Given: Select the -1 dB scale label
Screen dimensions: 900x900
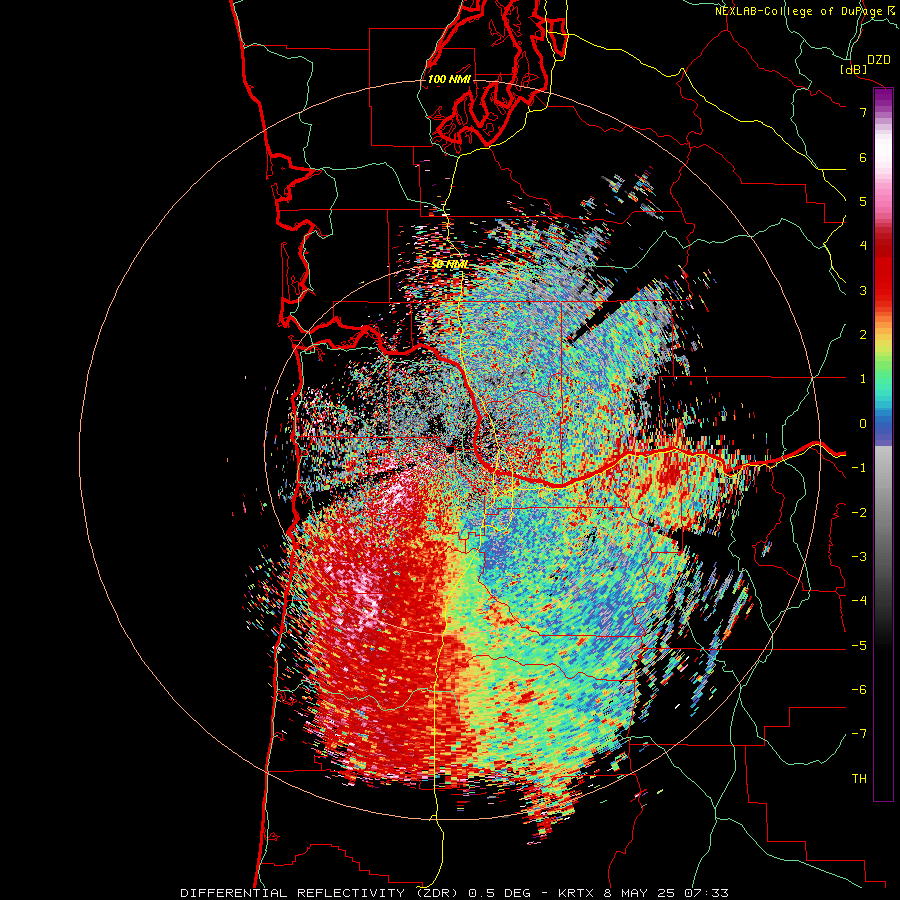Looking at the screenshot, I should 859,468.
